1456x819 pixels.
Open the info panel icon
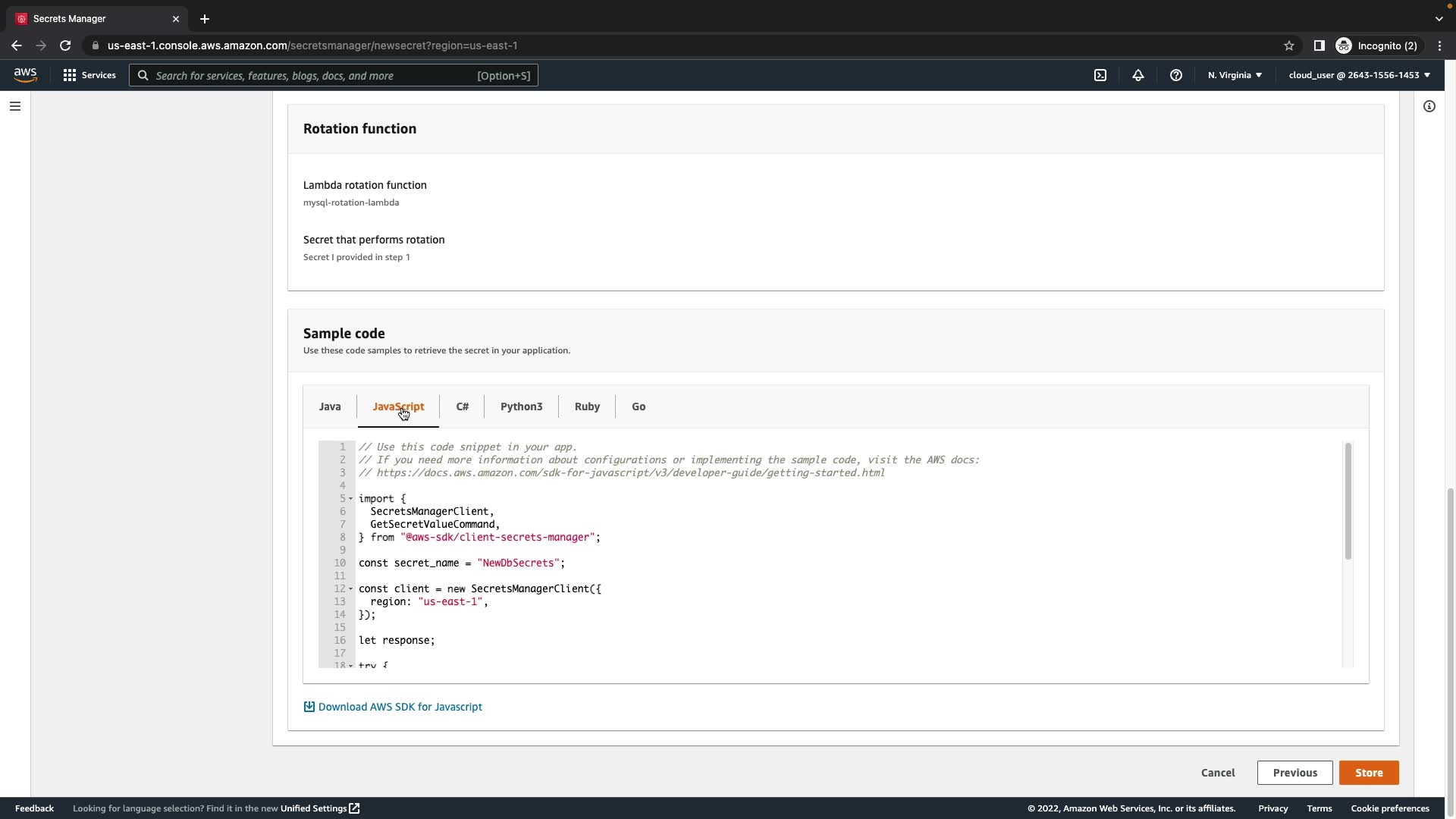coord(1429,106)
